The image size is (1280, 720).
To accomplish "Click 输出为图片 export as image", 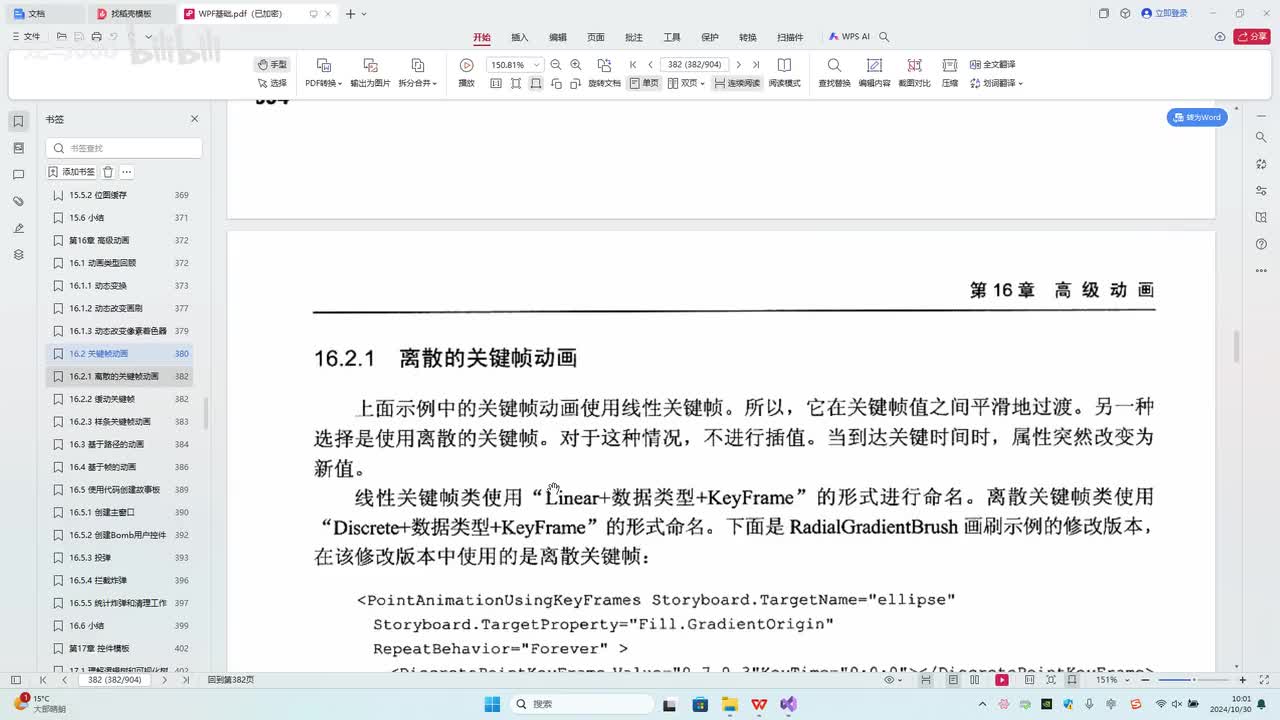I will (370, 73).
